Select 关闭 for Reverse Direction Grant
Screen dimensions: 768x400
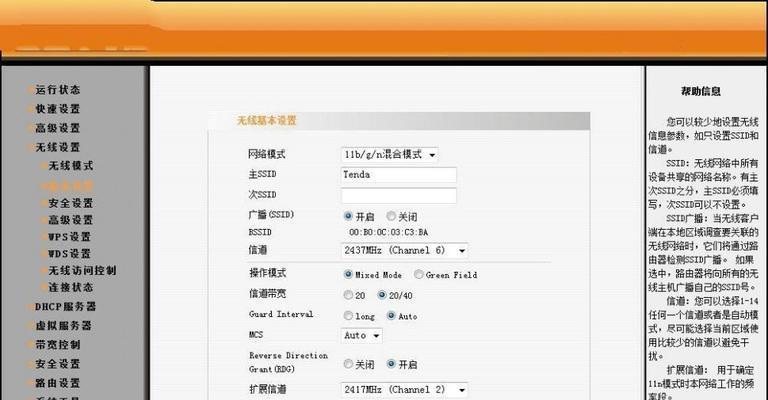[x=348, y=364]
